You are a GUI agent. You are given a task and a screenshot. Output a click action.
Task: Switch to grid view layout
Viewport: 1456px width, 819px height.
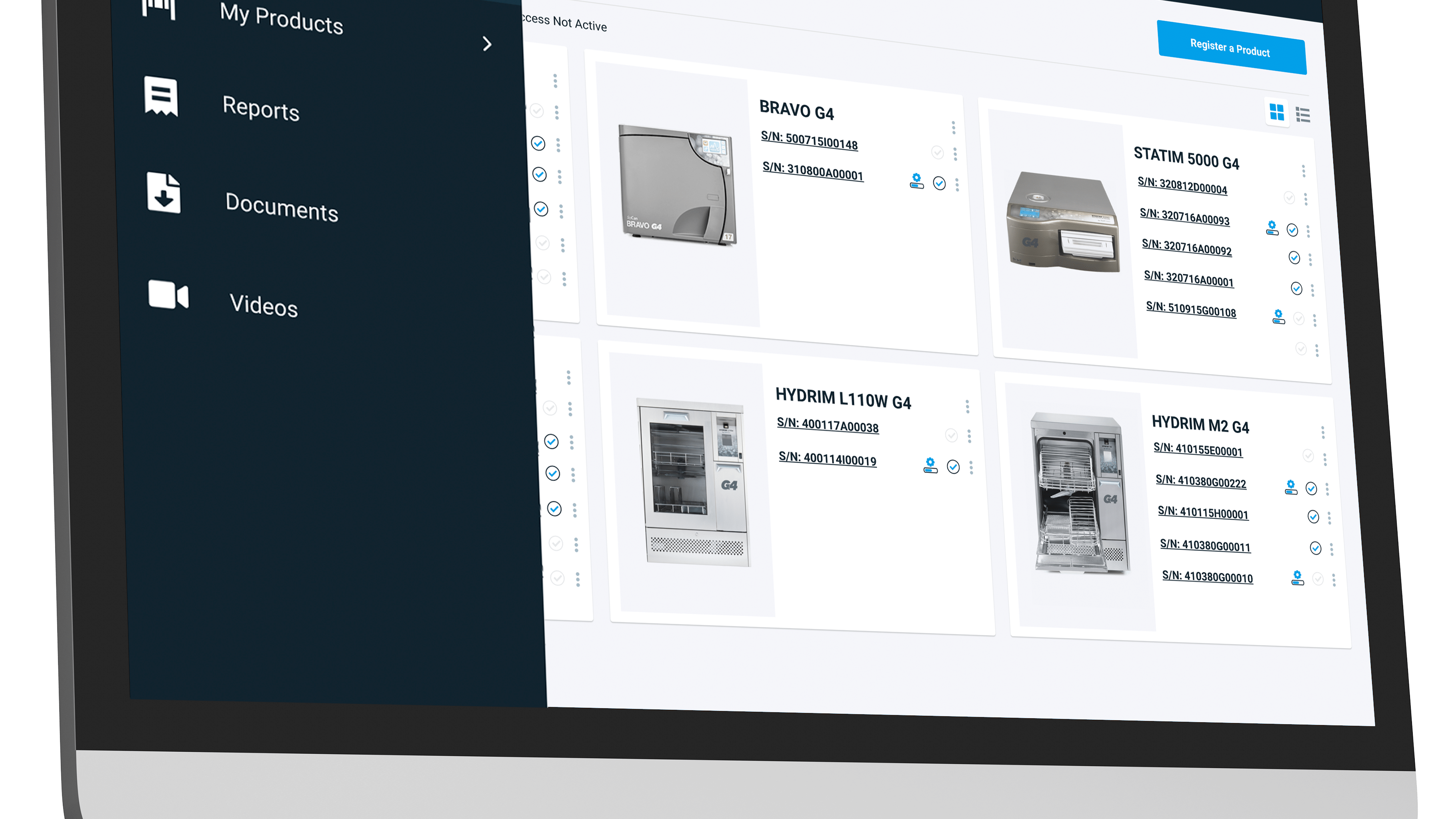coord(1277,112)
